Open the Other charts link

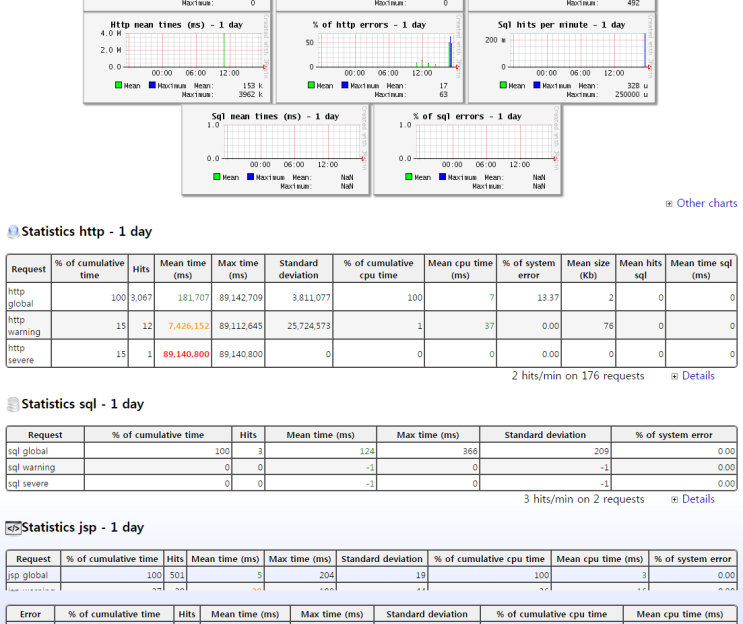coord(707,203)
